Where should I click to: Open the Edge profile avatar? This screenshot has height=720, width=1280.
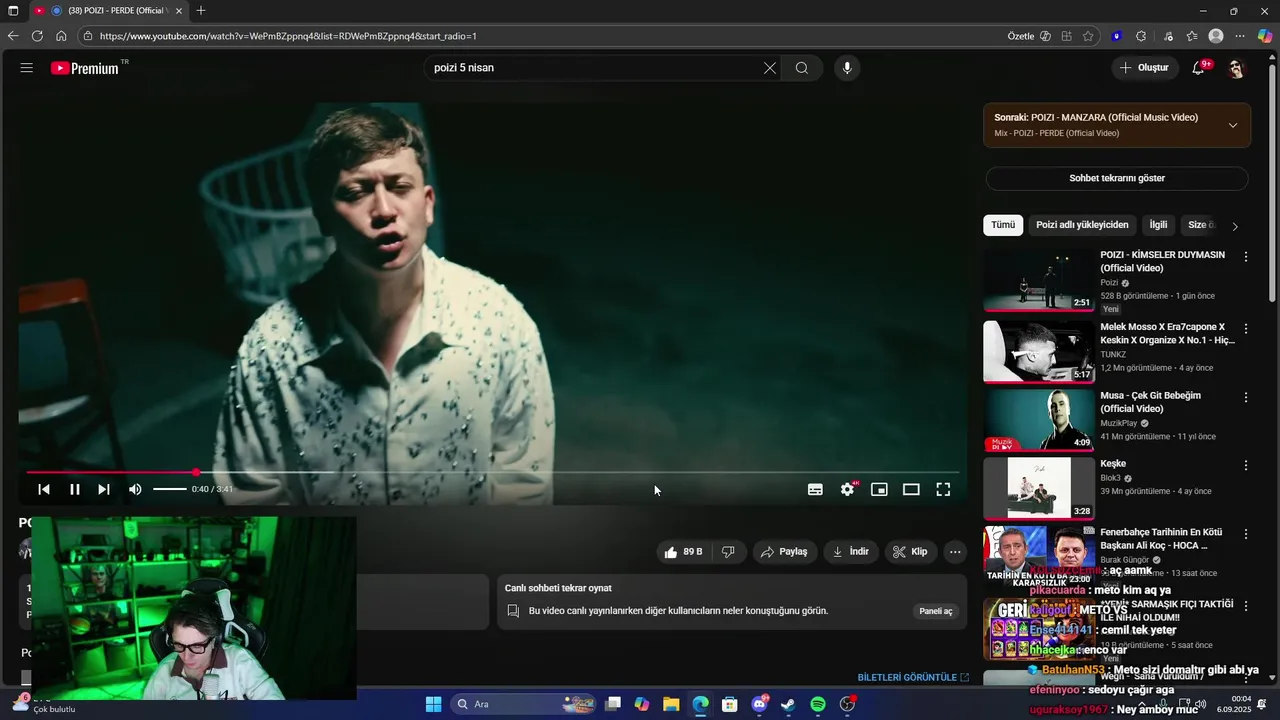pos(1216,36)
